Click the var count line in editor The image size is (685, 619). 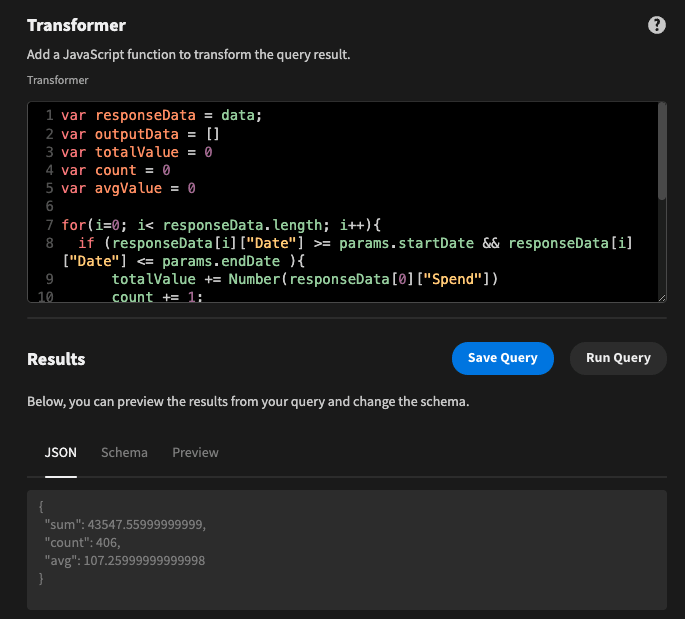click(115, 170)
